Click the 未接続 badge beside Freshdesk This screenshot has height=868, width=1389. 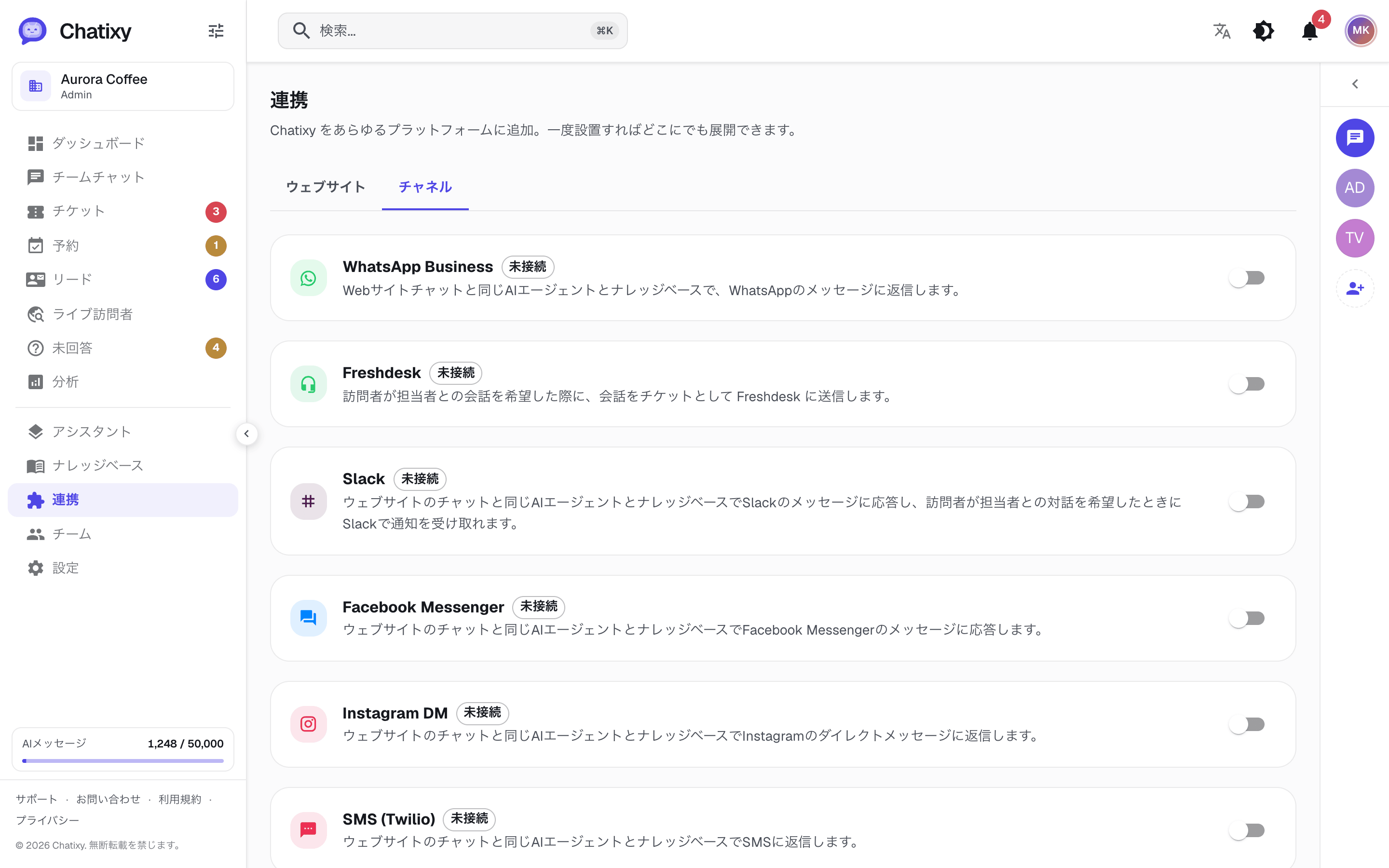tap(456, 373)
